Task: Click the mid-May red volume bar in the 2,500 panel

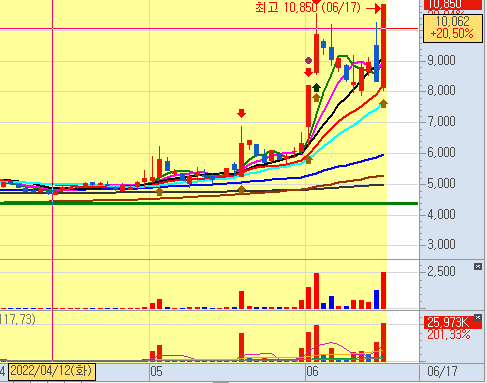Action: coord(241,300)
